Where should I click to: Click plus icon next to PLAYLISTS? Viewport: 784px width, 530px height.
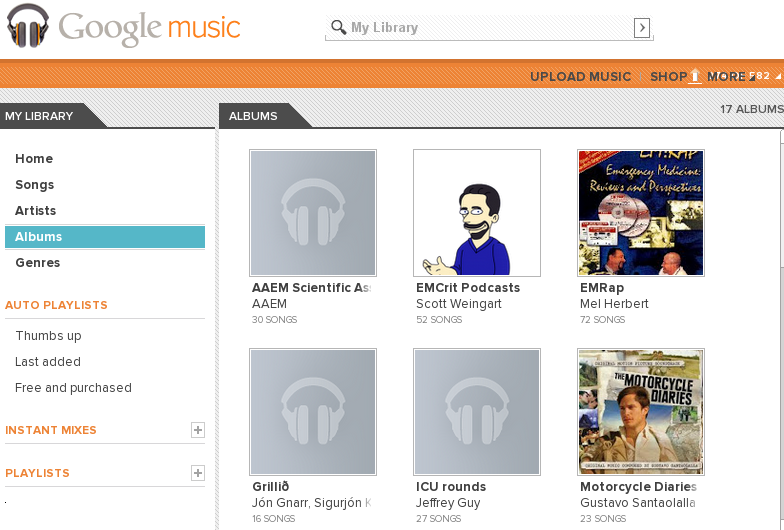198,472
